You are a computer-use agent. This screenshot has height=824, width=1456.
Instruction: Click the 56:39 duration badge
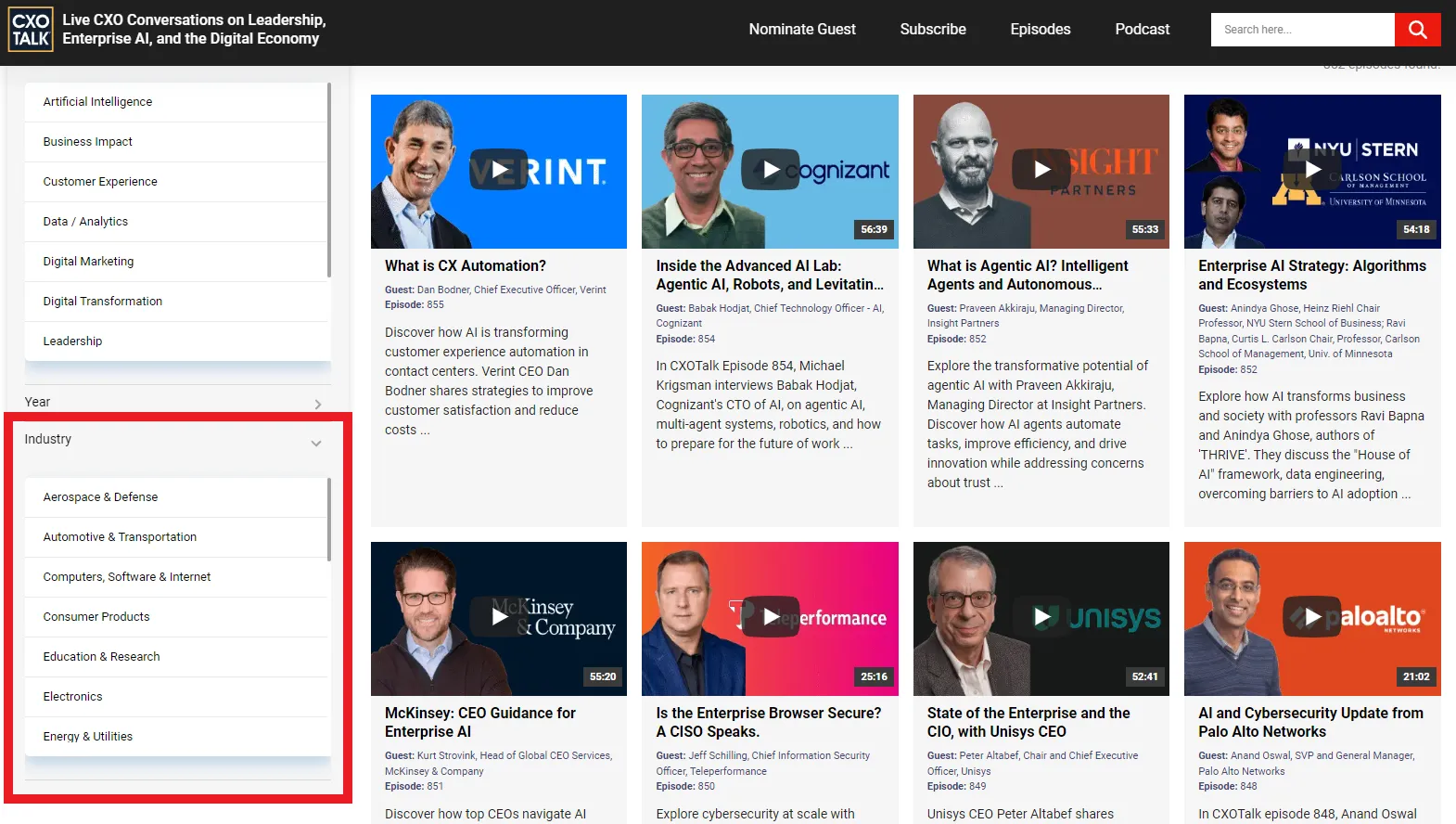(x=874, y=229)
